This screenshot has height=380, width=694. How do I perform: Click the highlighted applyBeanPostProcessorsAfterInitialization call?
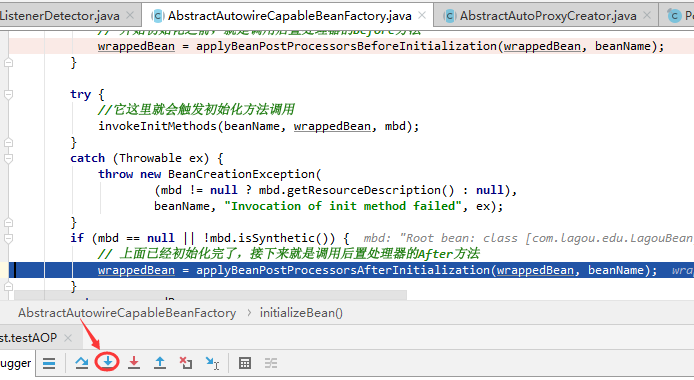(343, 270)
